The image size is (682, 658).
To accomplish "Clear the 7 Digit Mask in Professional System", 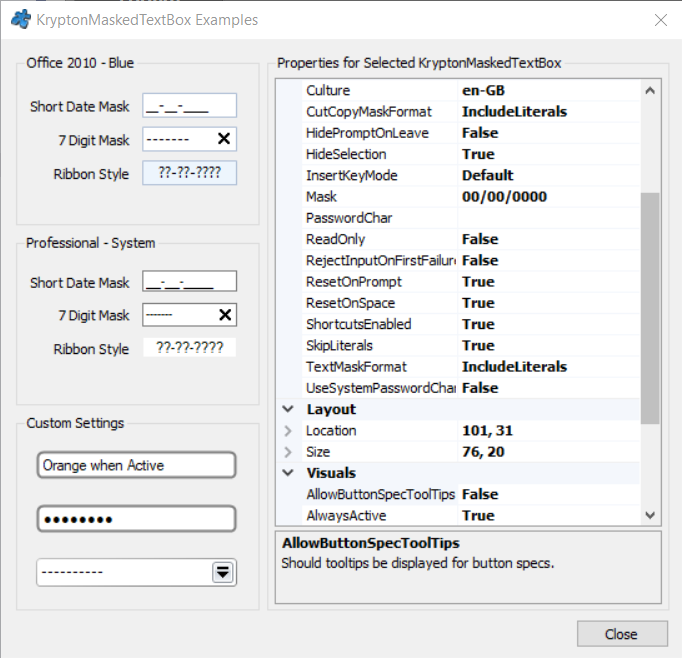I will (225, 314).
